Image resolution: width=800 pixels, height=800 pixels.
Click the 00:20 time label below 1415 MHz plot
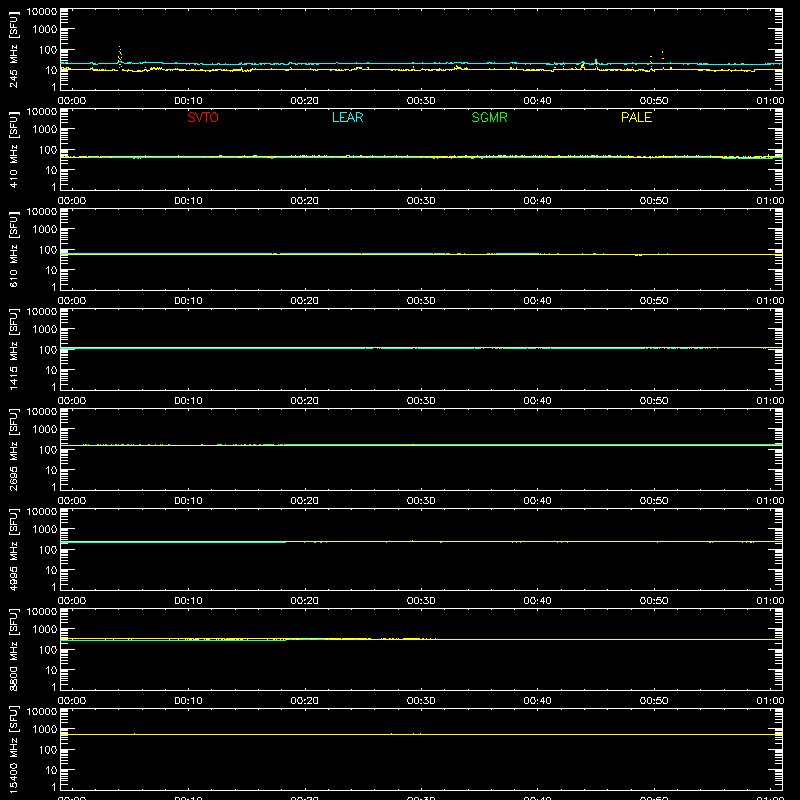click(x=305, y=401)
